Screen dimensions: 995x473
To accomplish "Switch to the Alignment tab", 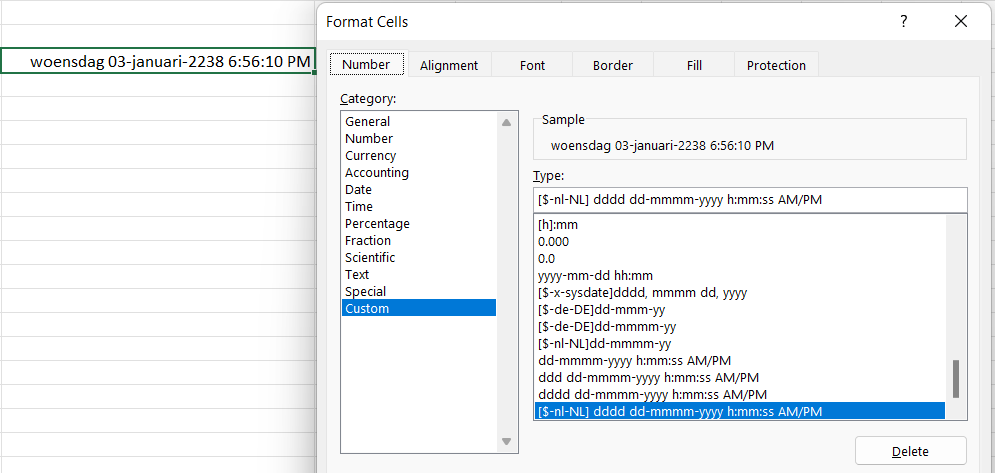I will (448, 65).
